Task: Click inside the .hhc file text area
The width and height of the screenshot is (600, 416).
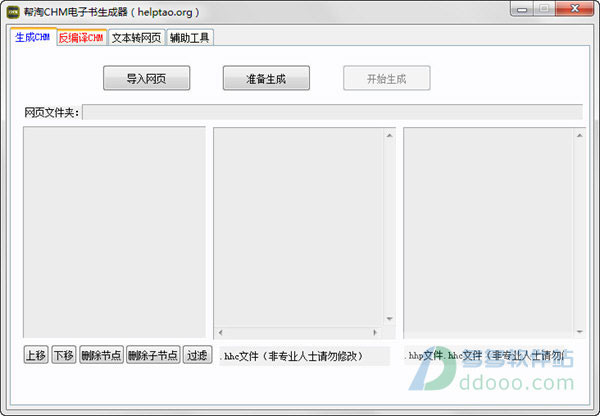Action: [x=298, y=227]
